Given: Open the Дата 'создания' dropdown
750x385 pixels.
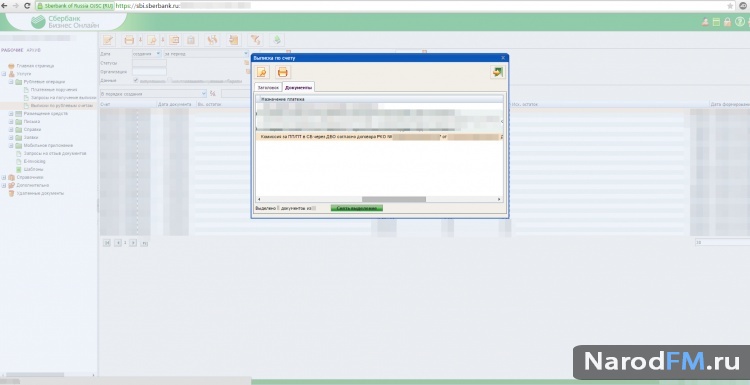Looking at the screenshot, I should click(x=147, y=54).
